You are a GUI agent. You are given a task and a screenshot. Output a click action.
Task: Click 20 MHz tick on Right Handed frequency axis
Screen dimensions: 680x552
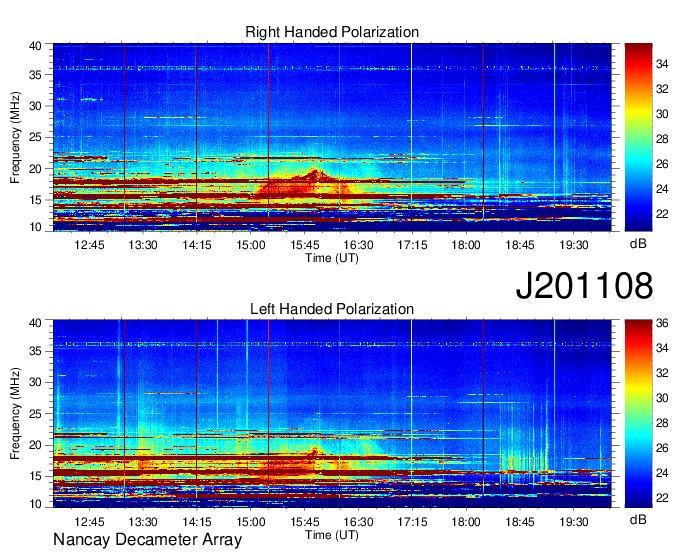click(35, 169)
